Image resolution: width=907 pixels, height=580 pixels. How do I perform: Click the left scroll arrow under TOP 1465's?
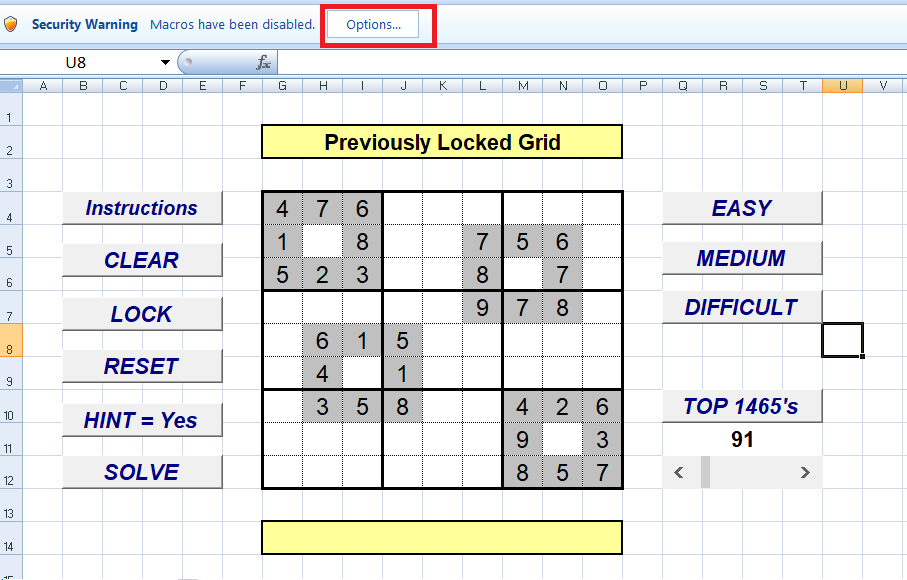(681, 472)
